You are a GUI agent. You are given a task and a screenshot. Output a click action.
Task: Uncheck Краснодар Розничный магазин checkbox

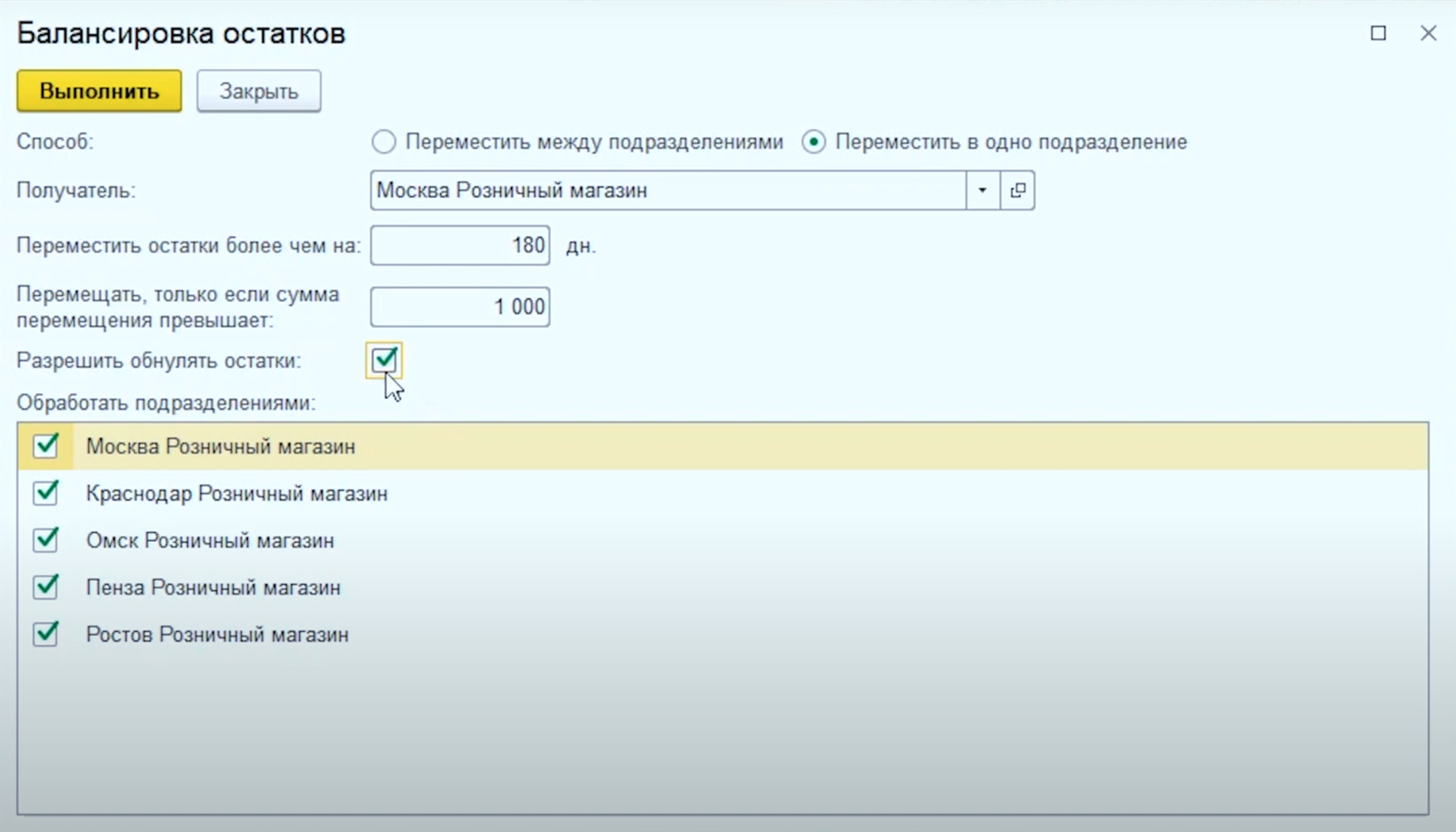[45, 492]
